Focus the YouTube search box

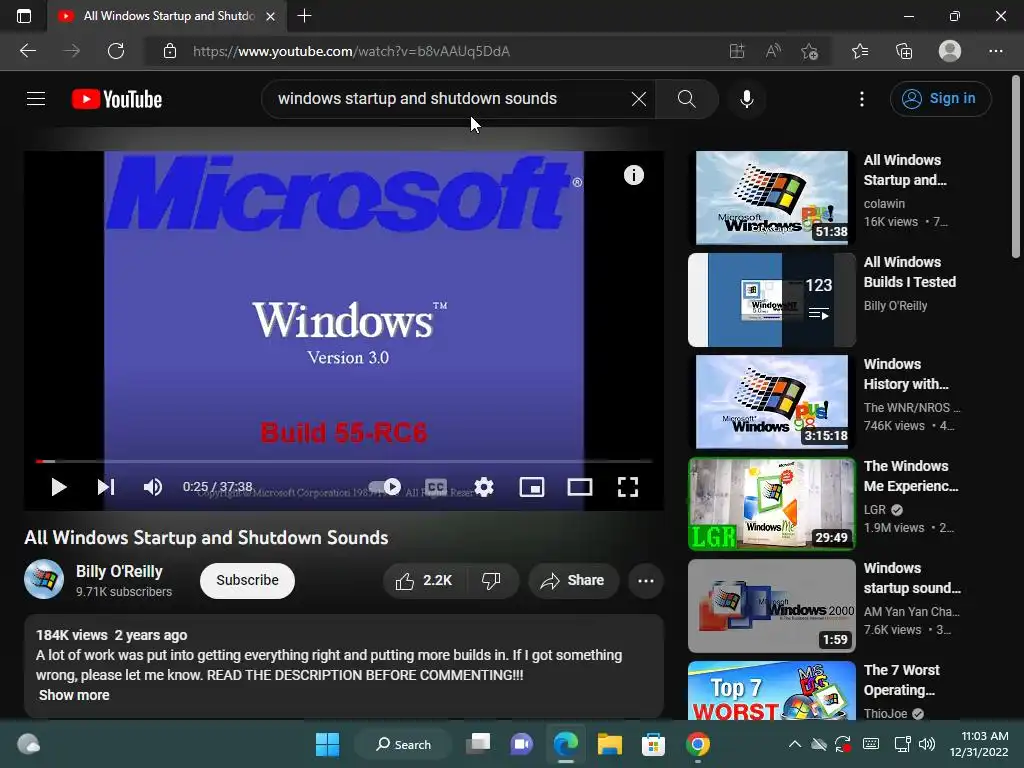click(x=451, y=99)
